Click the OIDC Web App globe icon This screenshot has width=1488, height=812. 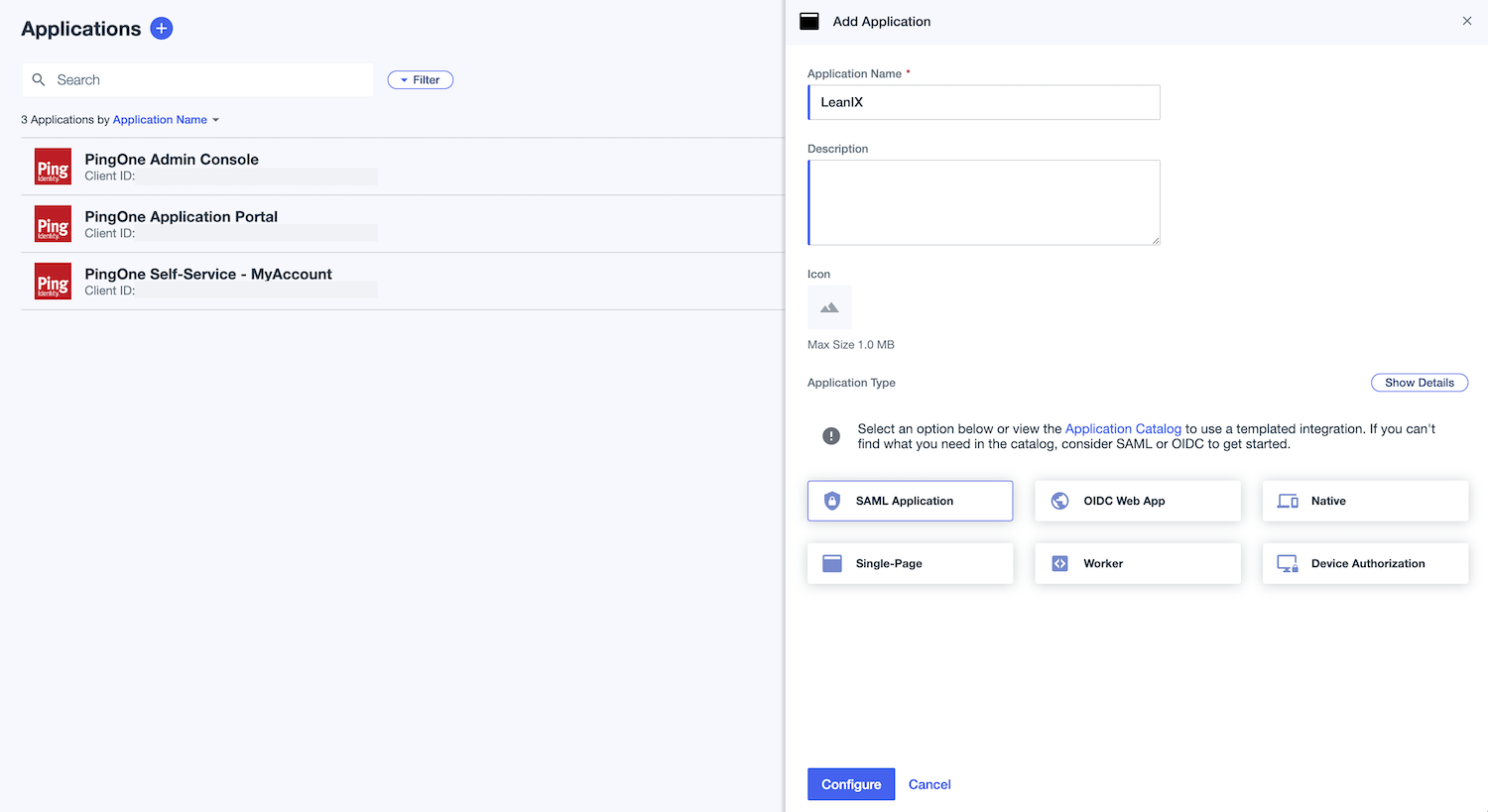point(1059,501)
